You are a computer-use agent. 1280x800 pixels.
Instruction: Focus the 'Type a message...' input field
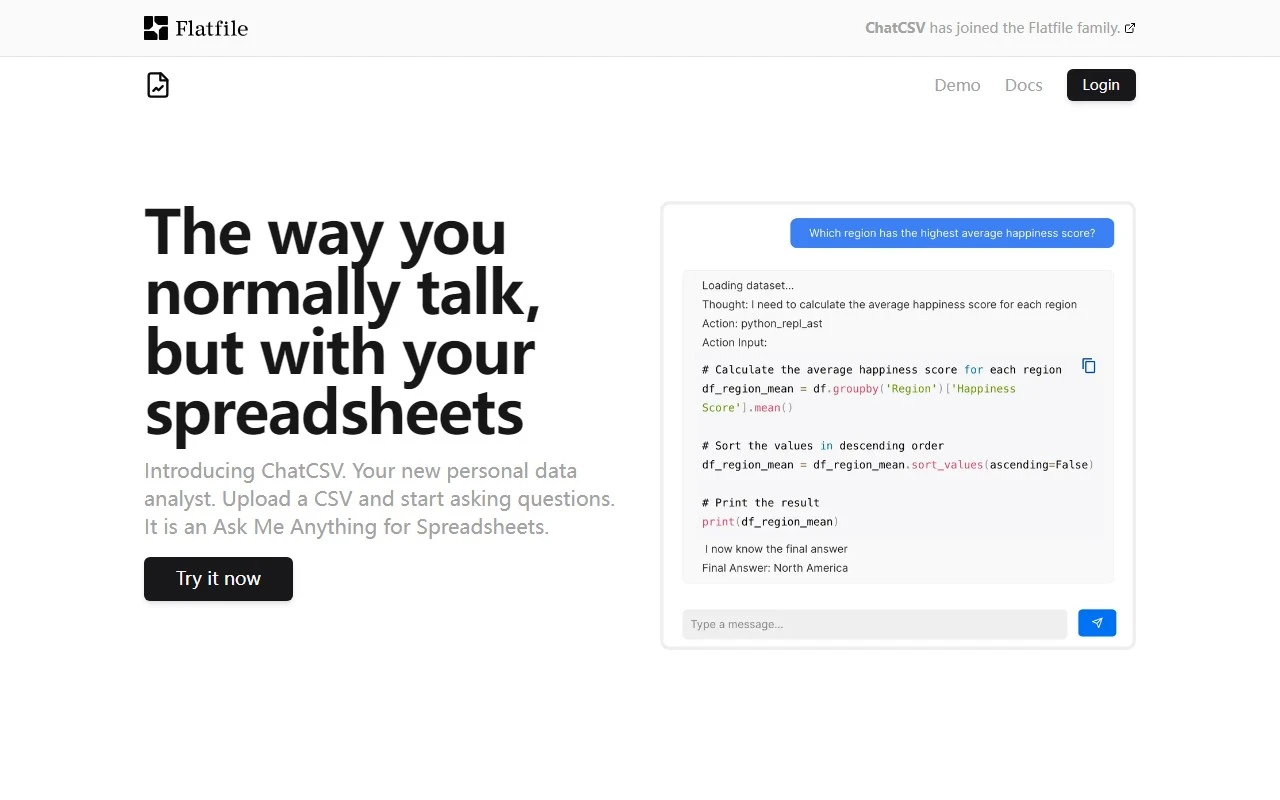pos(875,624)
